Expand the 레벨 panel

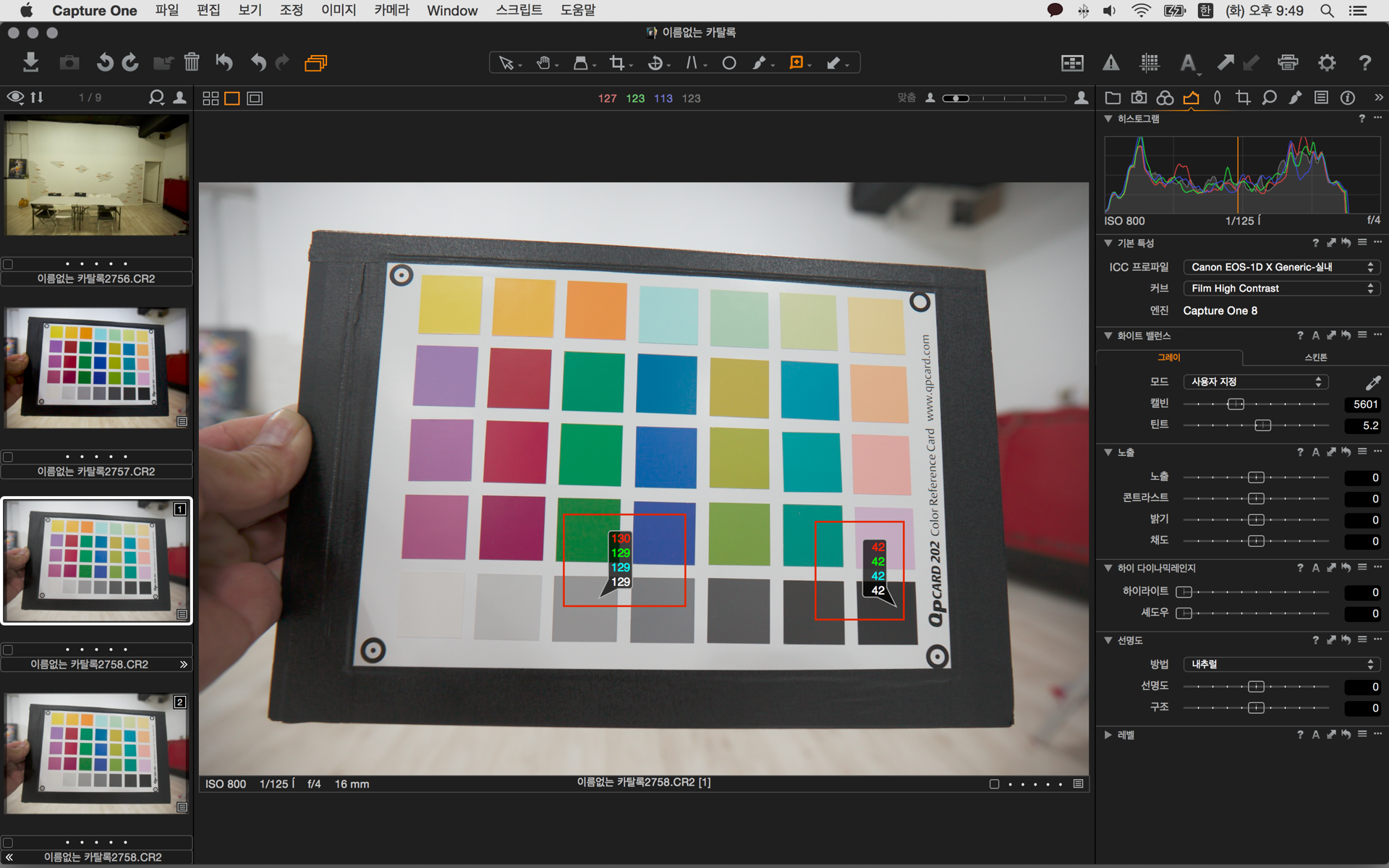point(1108,735)
